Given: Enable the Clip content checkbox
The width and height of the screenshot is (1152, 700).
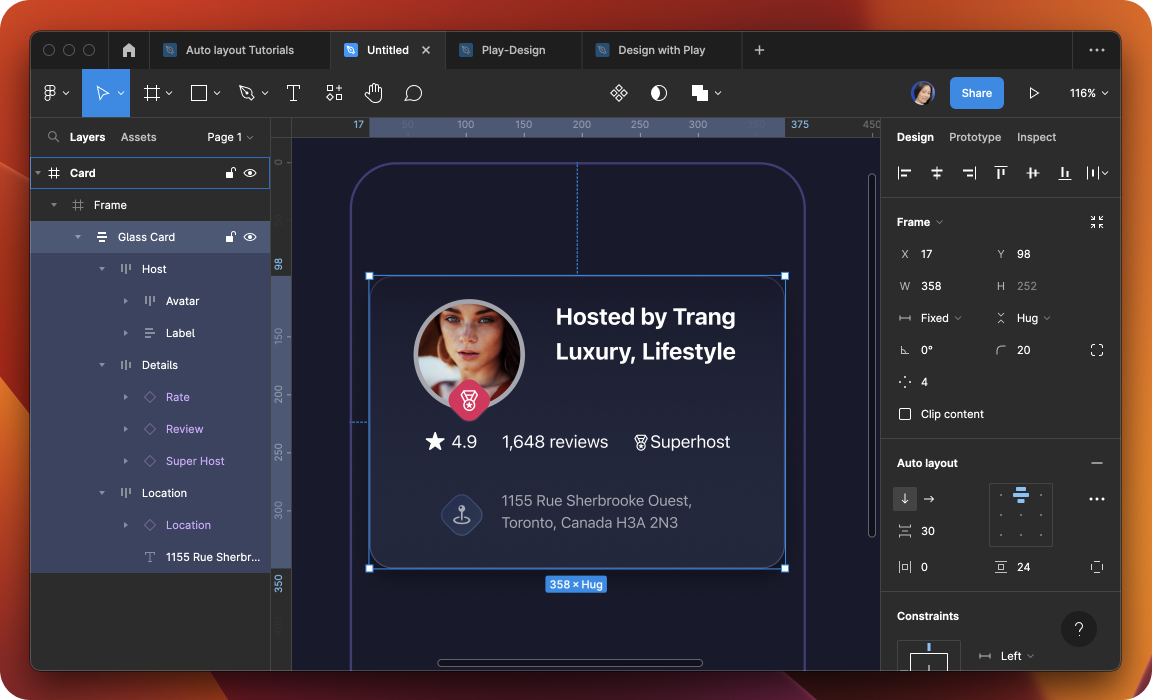Looking at the screenshot, I should point(905,414).
